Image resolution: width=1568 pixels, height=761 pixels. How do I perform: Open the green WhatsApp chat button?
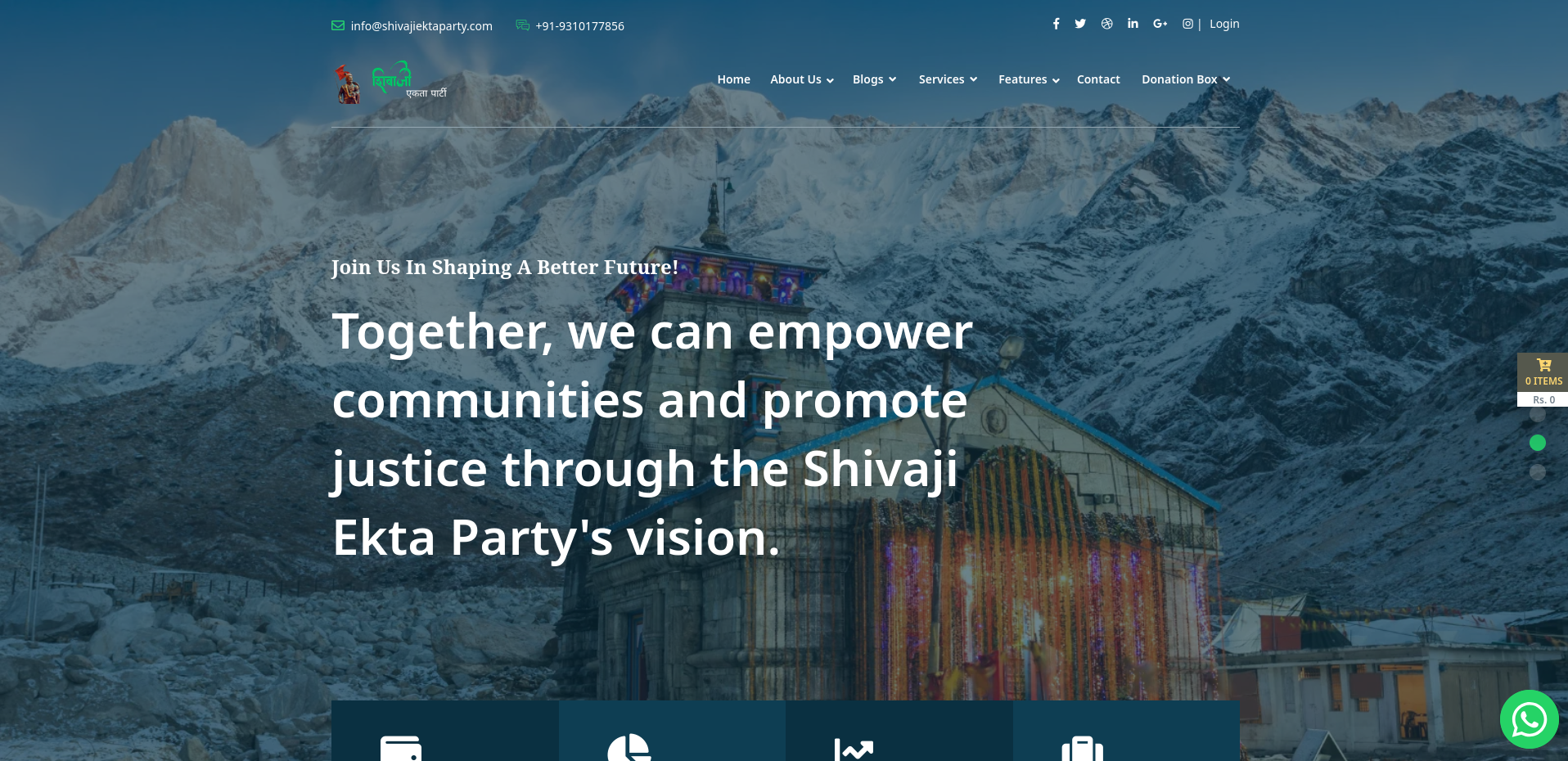[x=1529, y=719]
